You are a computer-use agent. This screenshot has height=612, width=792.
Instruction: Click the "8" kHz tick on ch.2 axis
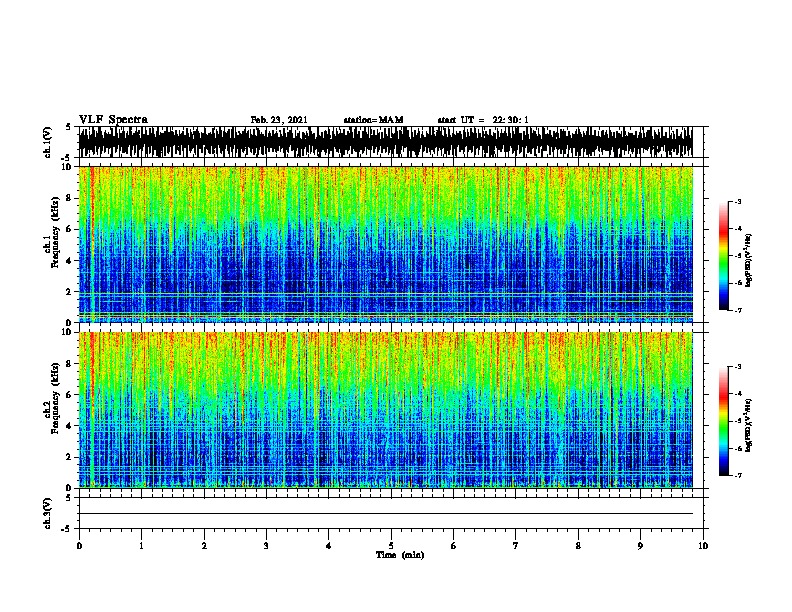69,364
